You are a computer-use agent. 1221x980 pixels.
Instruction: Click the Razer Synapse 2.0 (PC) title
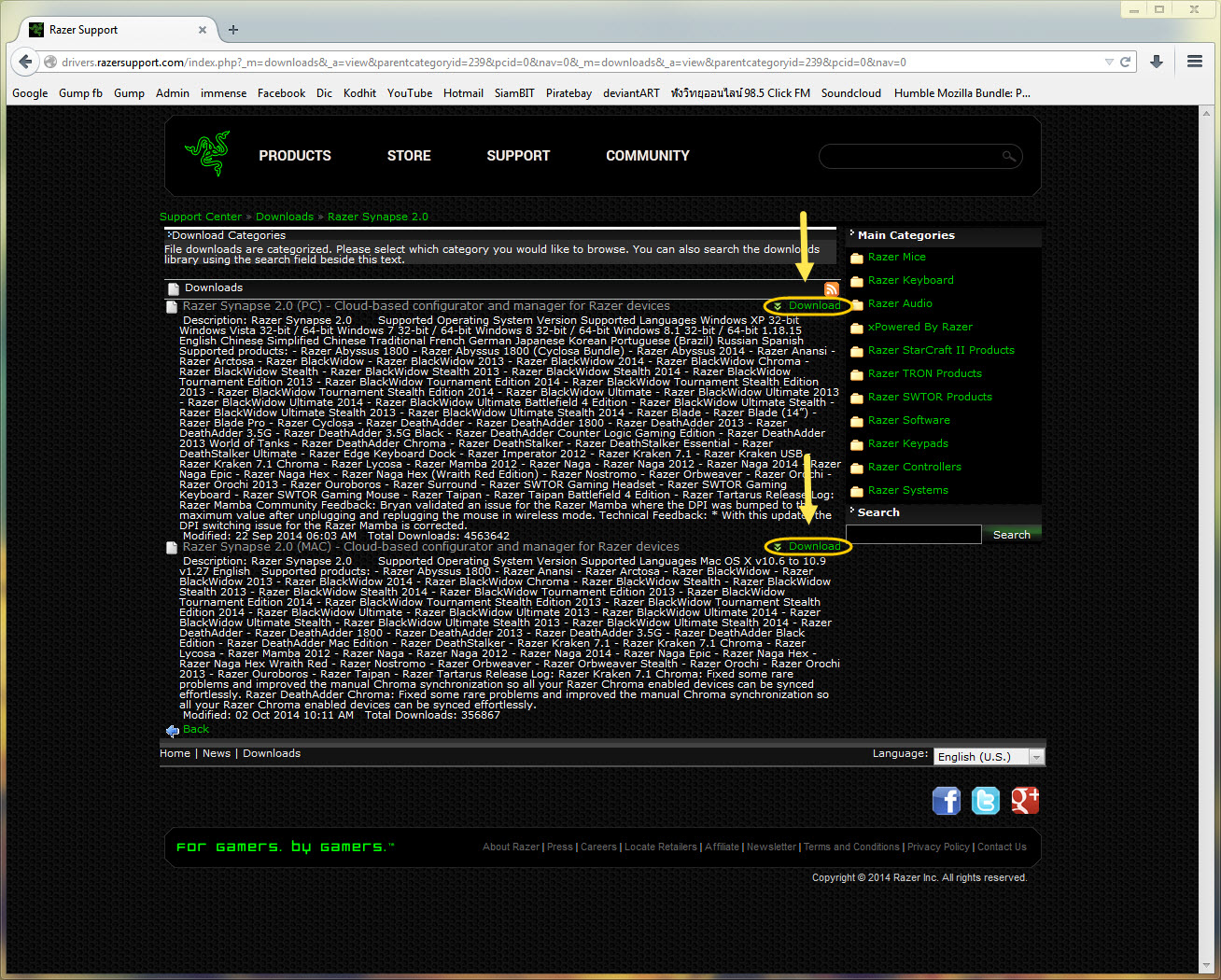[427, 306]
